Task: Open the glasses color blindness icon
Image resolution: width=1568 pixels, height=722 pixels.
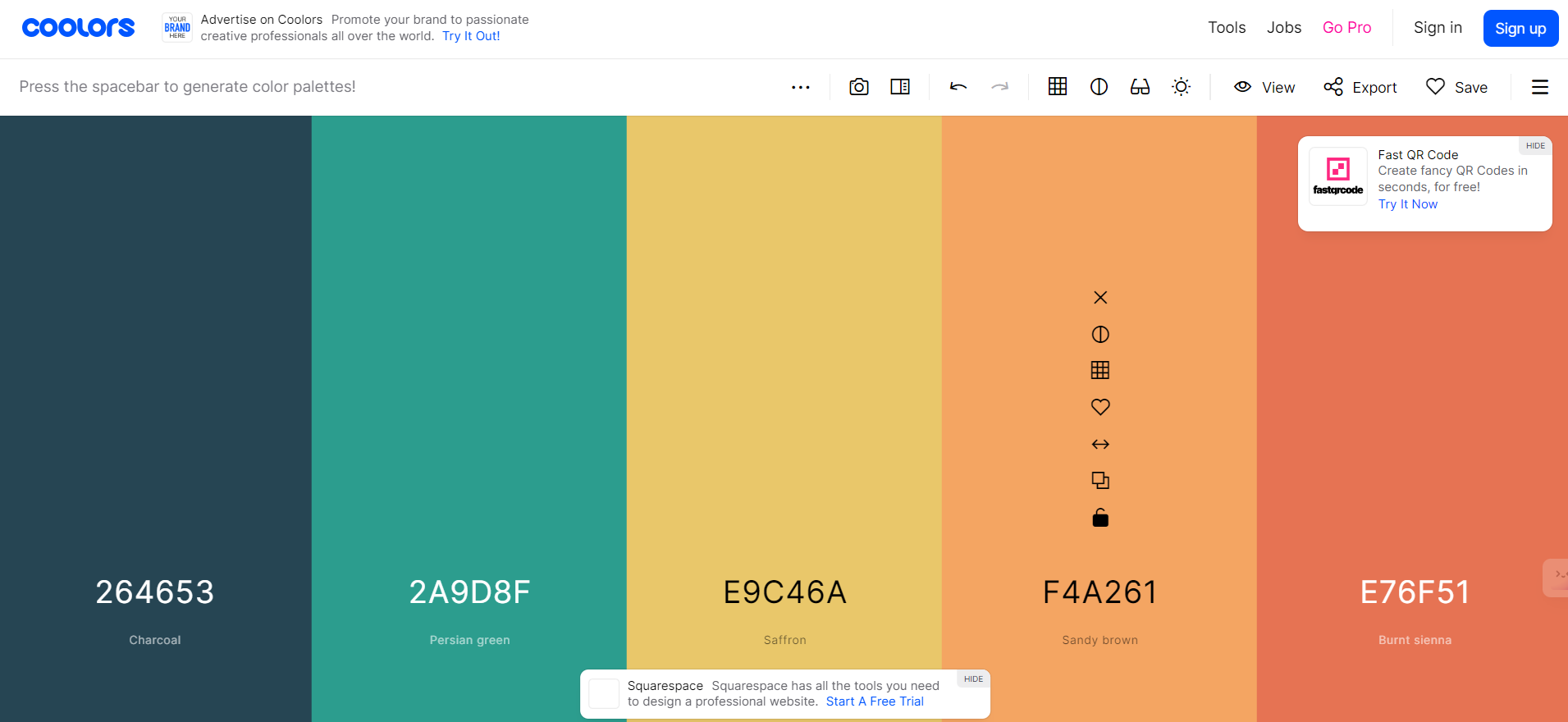Action: 1140,87
